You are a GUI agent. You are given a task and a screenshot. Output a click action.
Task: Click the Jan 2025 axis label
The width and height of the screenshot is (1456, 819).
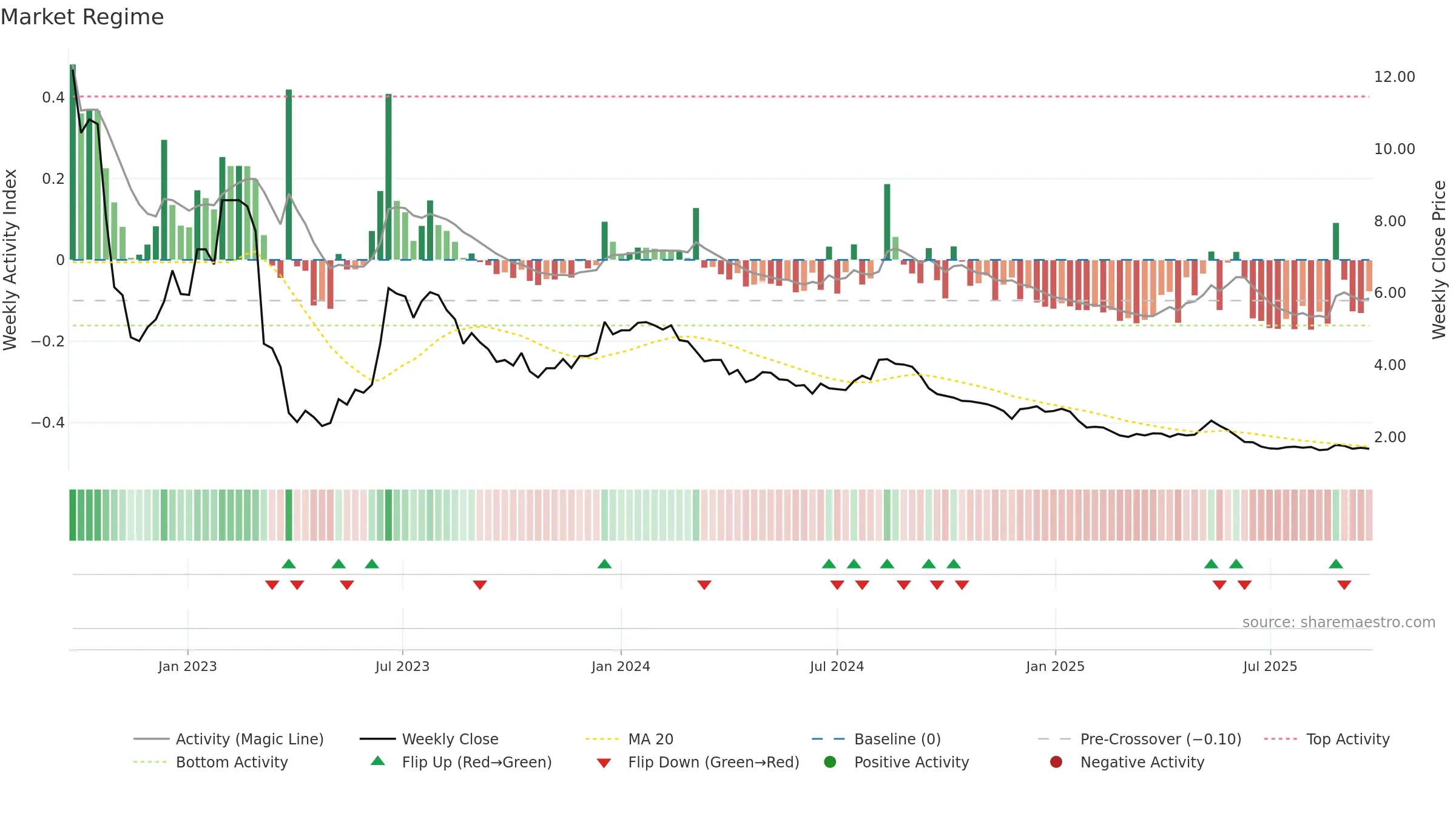[1055, 666]
